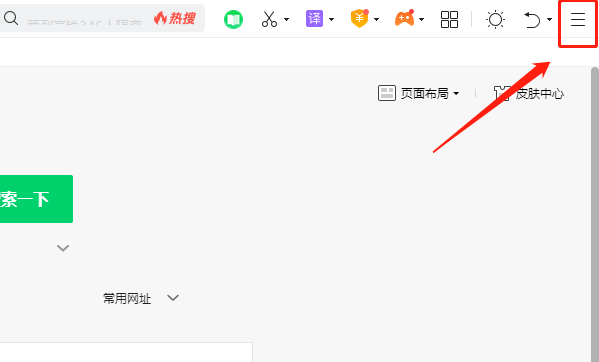
Task: Open the orange ¥ shield icon
Action: point(359,18)
